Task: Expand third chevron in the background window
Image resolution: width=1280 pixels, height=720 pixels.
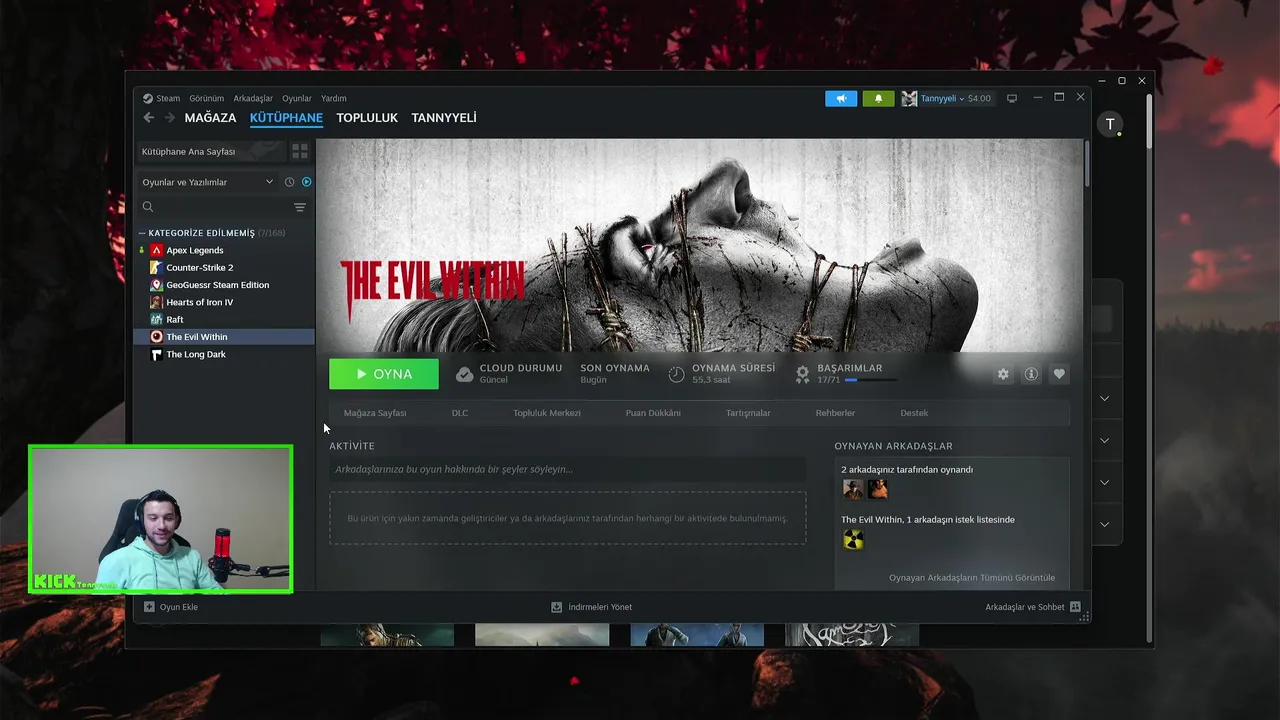Action: tap(1104, 482)
